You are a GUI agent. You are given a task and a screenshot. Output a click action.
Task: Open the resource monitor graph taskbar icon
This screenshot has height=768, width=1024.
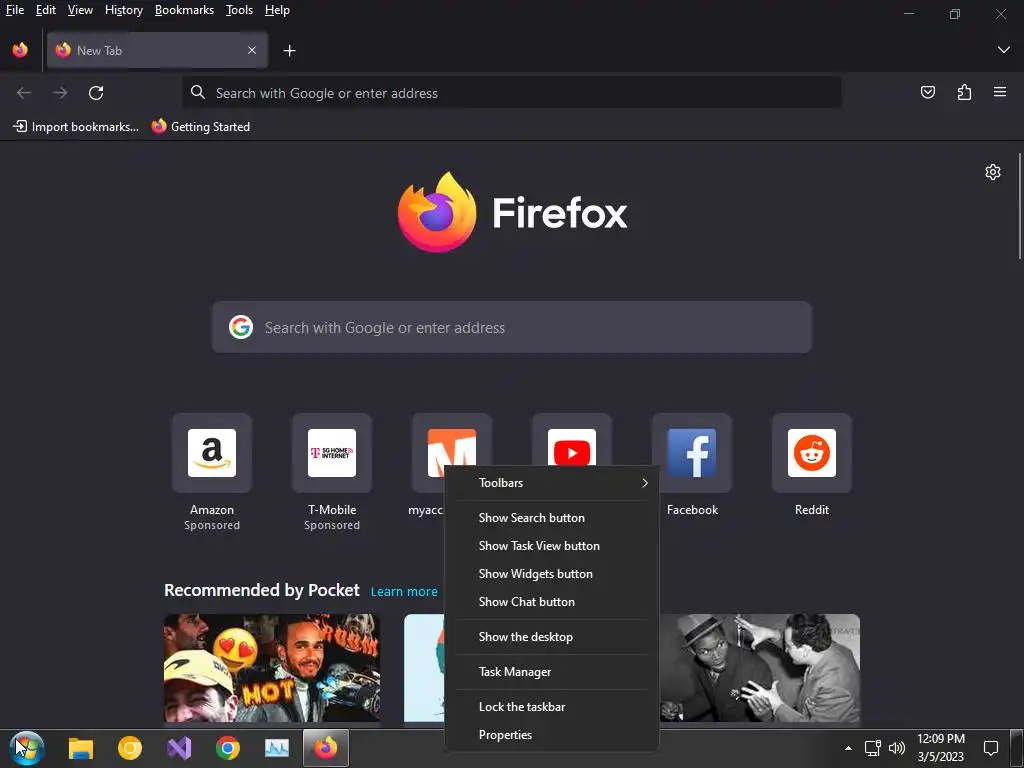click(277, 748)
